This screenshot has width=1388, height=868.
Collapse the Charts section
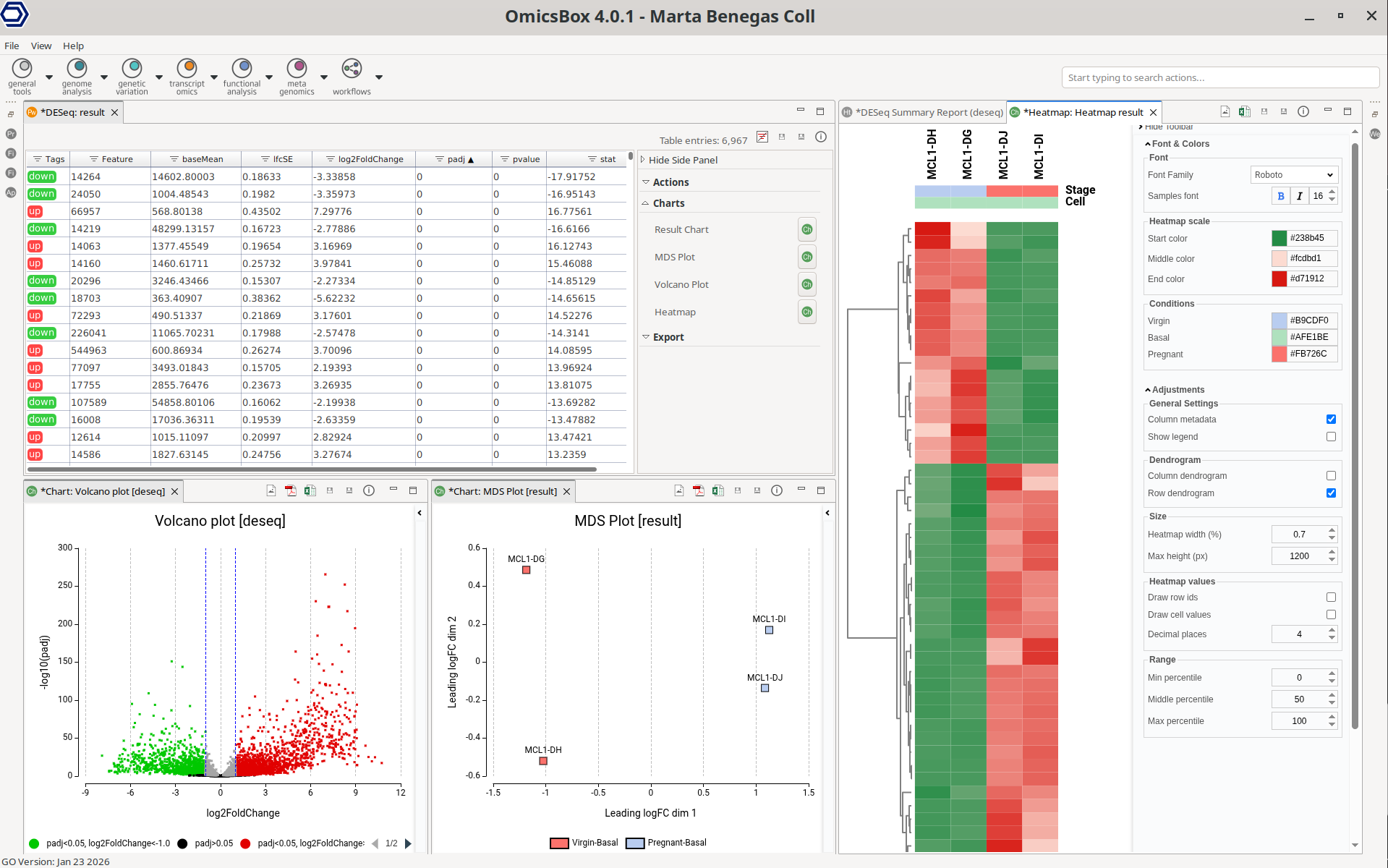pyautogui.click(x=645, y=204)
